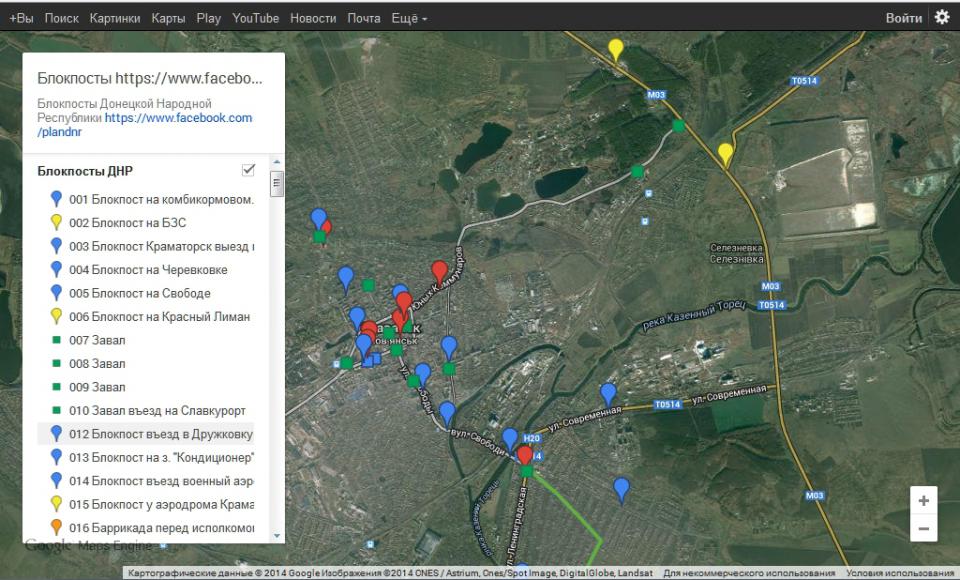The width and height of the screenshot is (960, 580).
Task: Open the Ещё dropdown menu
Action: 409,18
